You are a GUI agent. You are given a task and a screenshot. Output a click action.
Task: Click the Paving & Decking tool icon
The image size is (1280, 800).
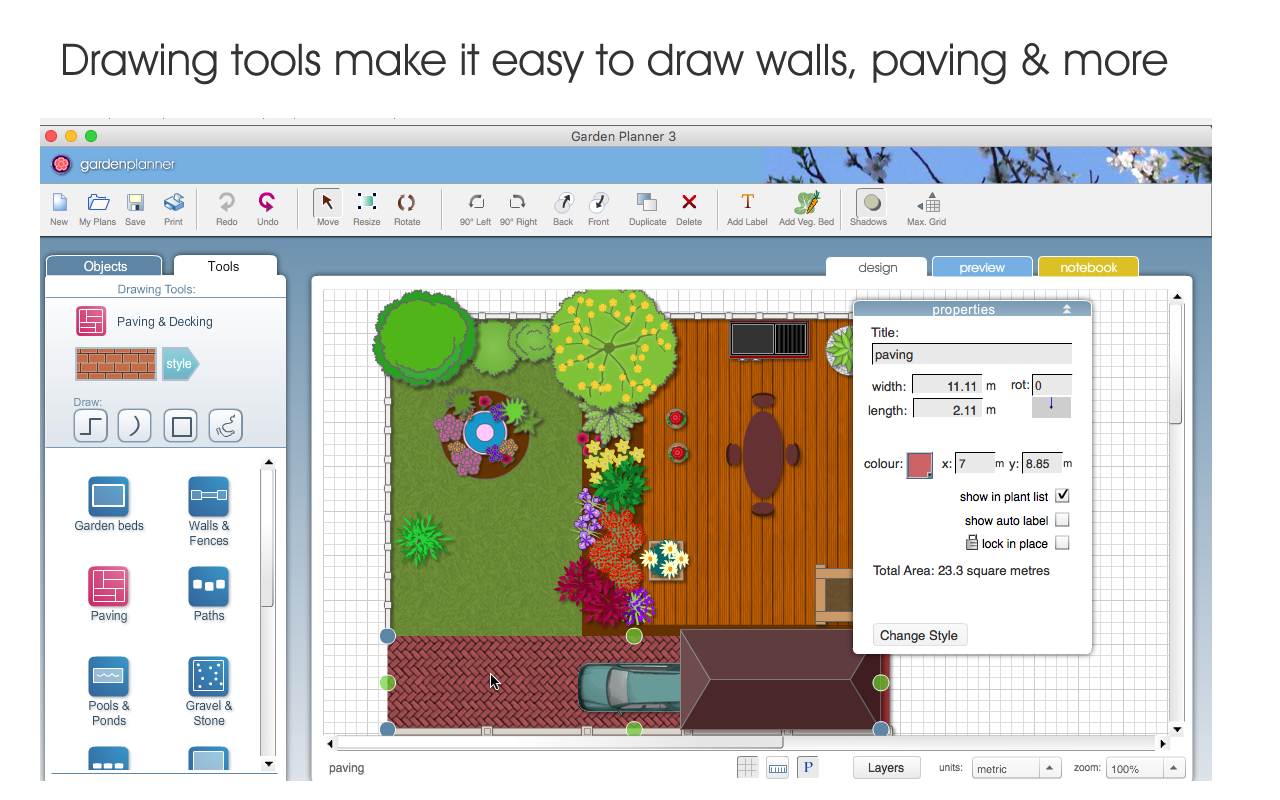click(91, 321)
